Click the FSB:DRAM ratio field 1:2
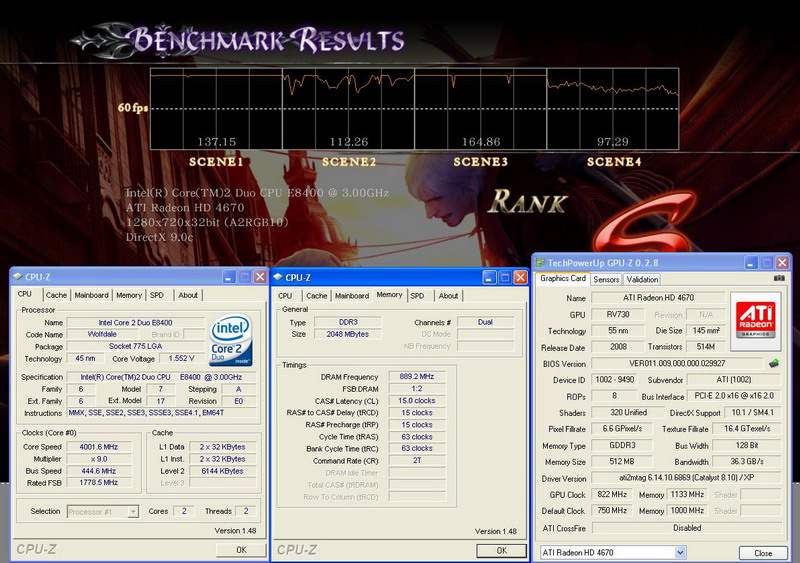The image size is (800, 563). tap(417, 388)
